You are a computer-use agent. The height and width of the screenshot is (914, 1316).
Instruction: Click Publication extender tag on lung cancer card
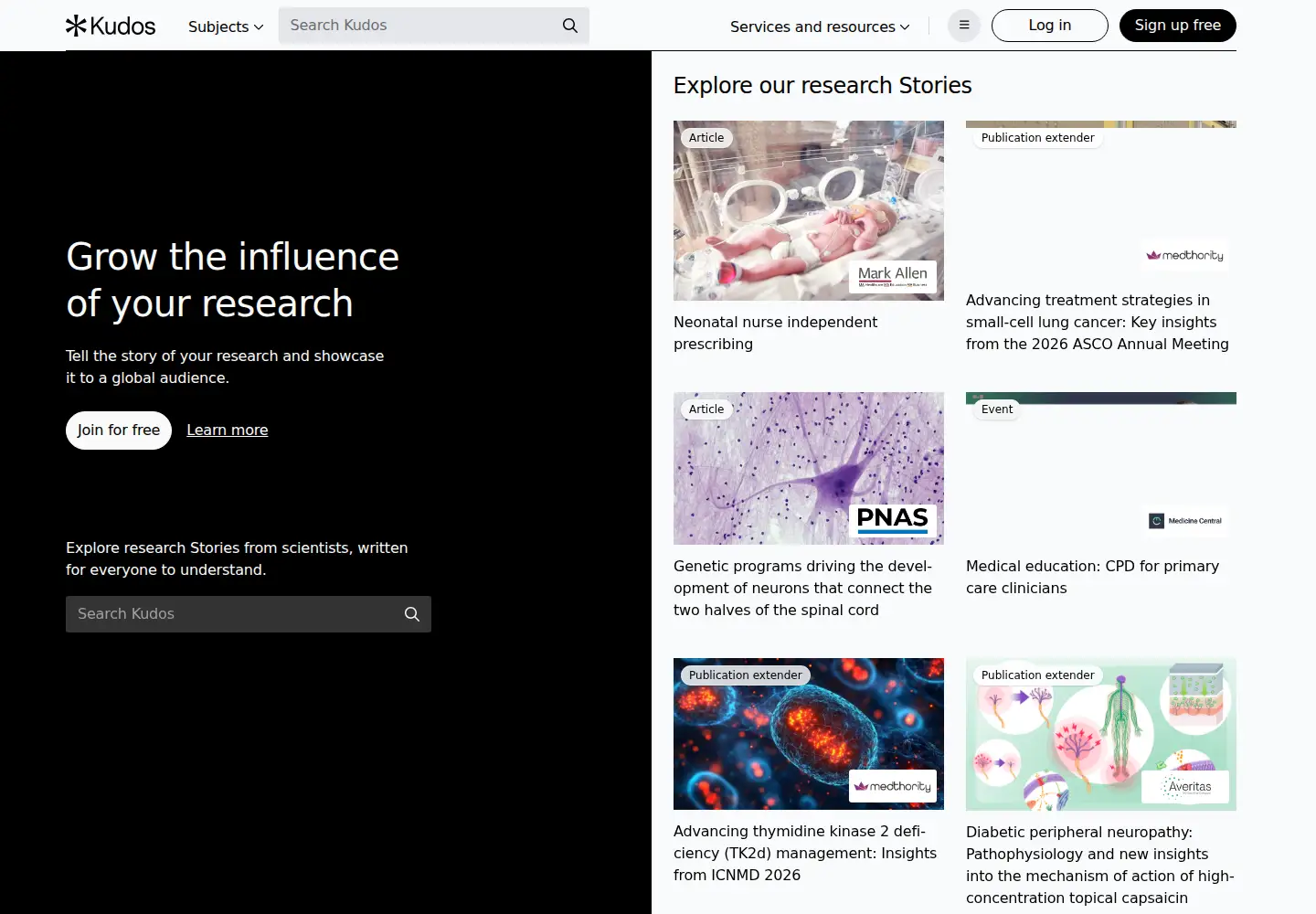(1038, 138)
